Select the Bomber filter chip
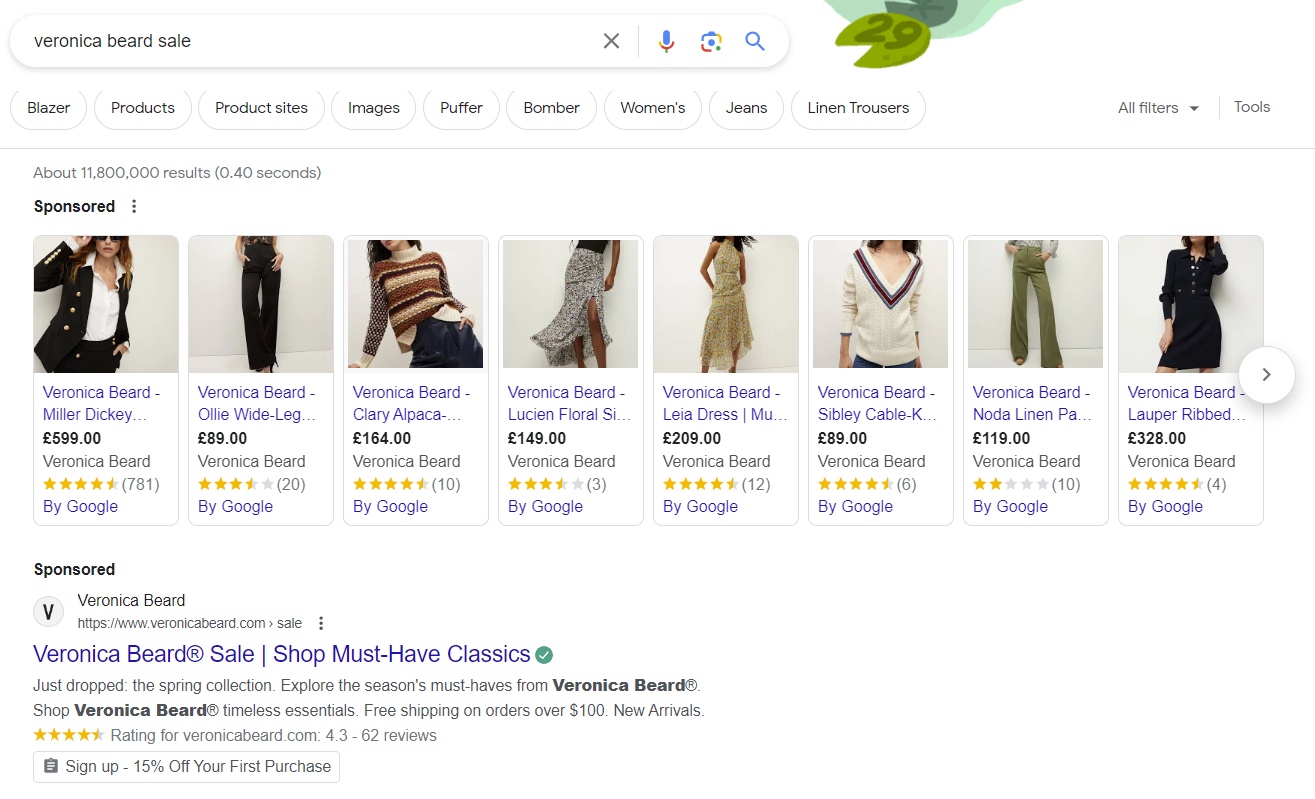The height and width of the screenshot is (799, 1315). pos(551,108)
